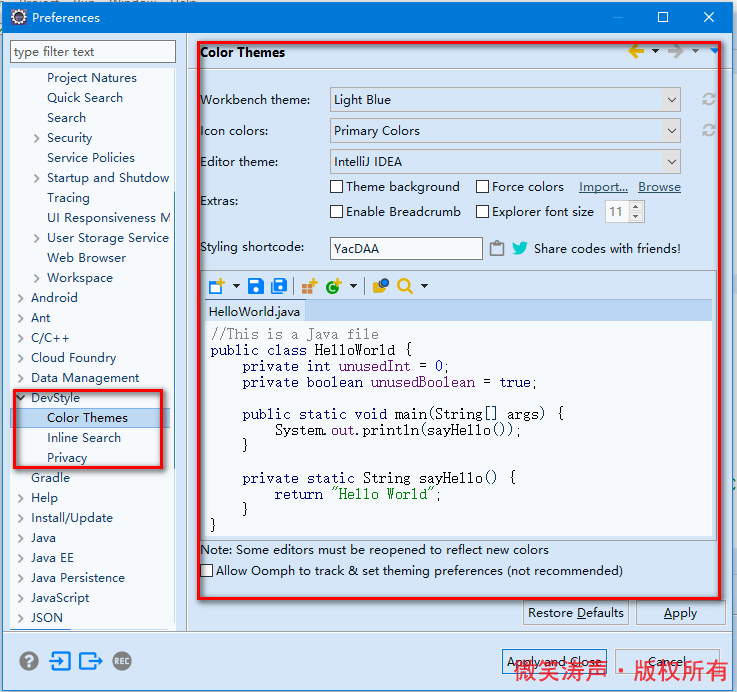The width and height of the screenshot is (737, 692).
Task: Select the Web Browser tree item
Action: (x=86, y=258)
